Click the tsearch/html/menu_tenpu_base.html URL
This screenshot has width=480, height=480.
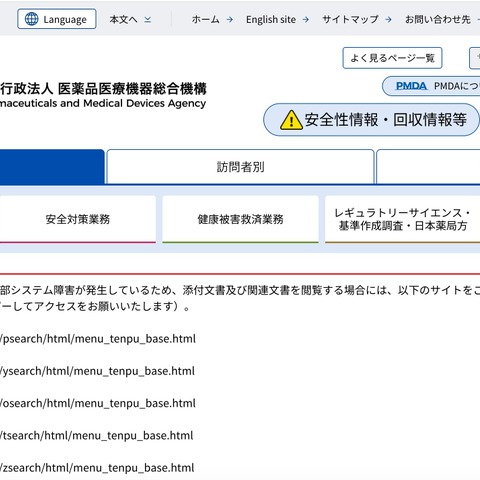click(97, 436)
